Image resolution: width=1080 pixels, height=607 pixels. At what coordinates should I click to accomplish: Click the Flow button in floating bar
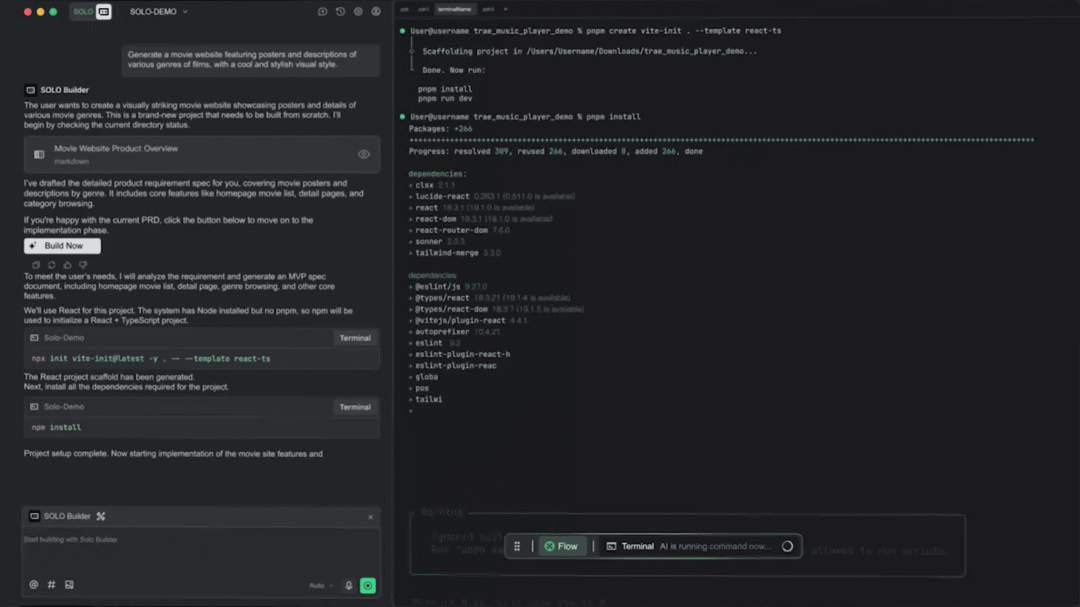click(561, 546)
